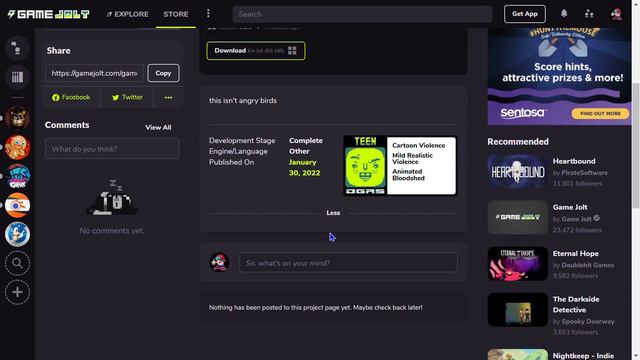The image size is (640, 360).
Task: Open Heartbound game title
Action: coord(574,161)
